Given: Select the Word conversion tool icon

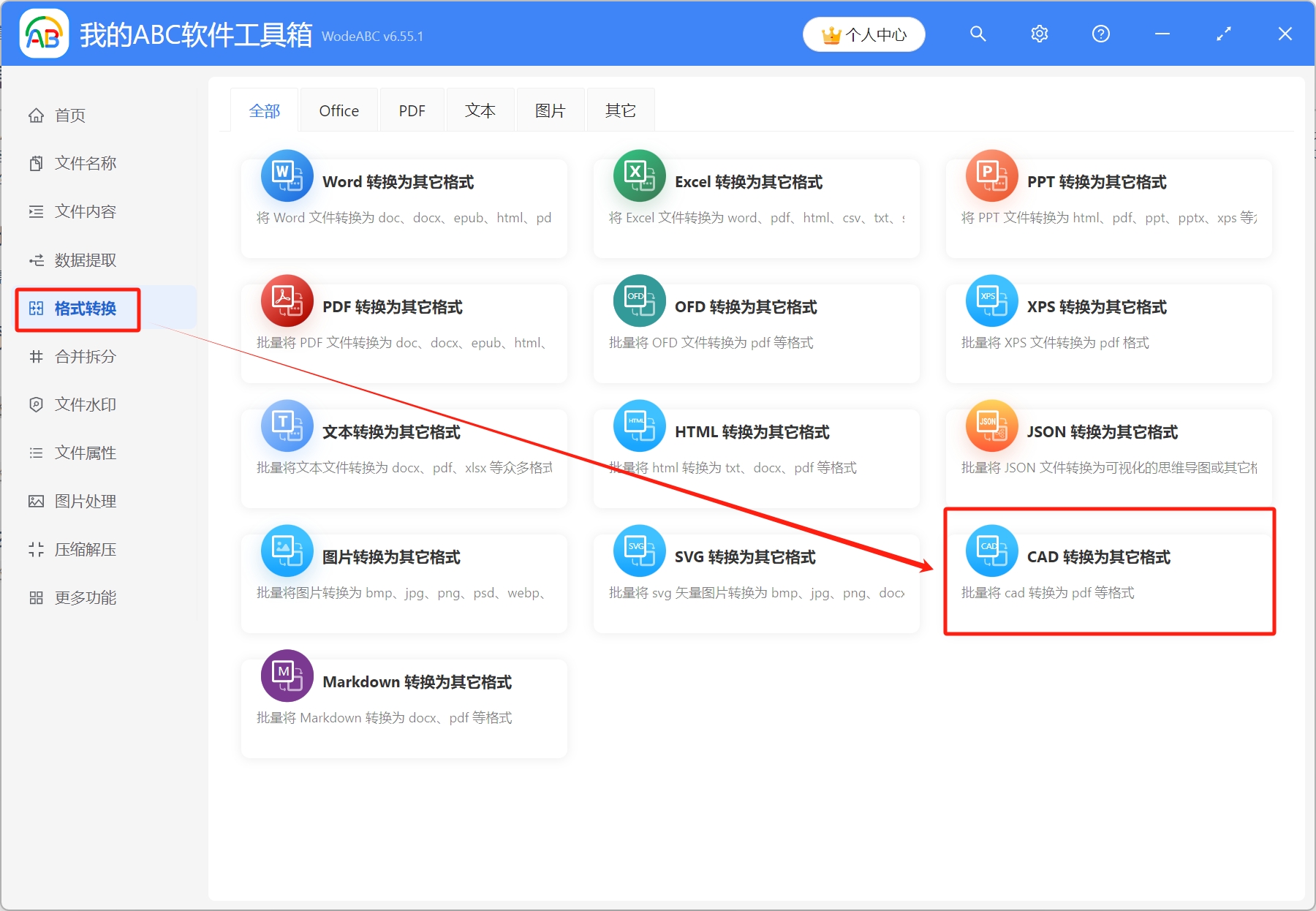Looking at the screenshot, I should tap(287, 176).
